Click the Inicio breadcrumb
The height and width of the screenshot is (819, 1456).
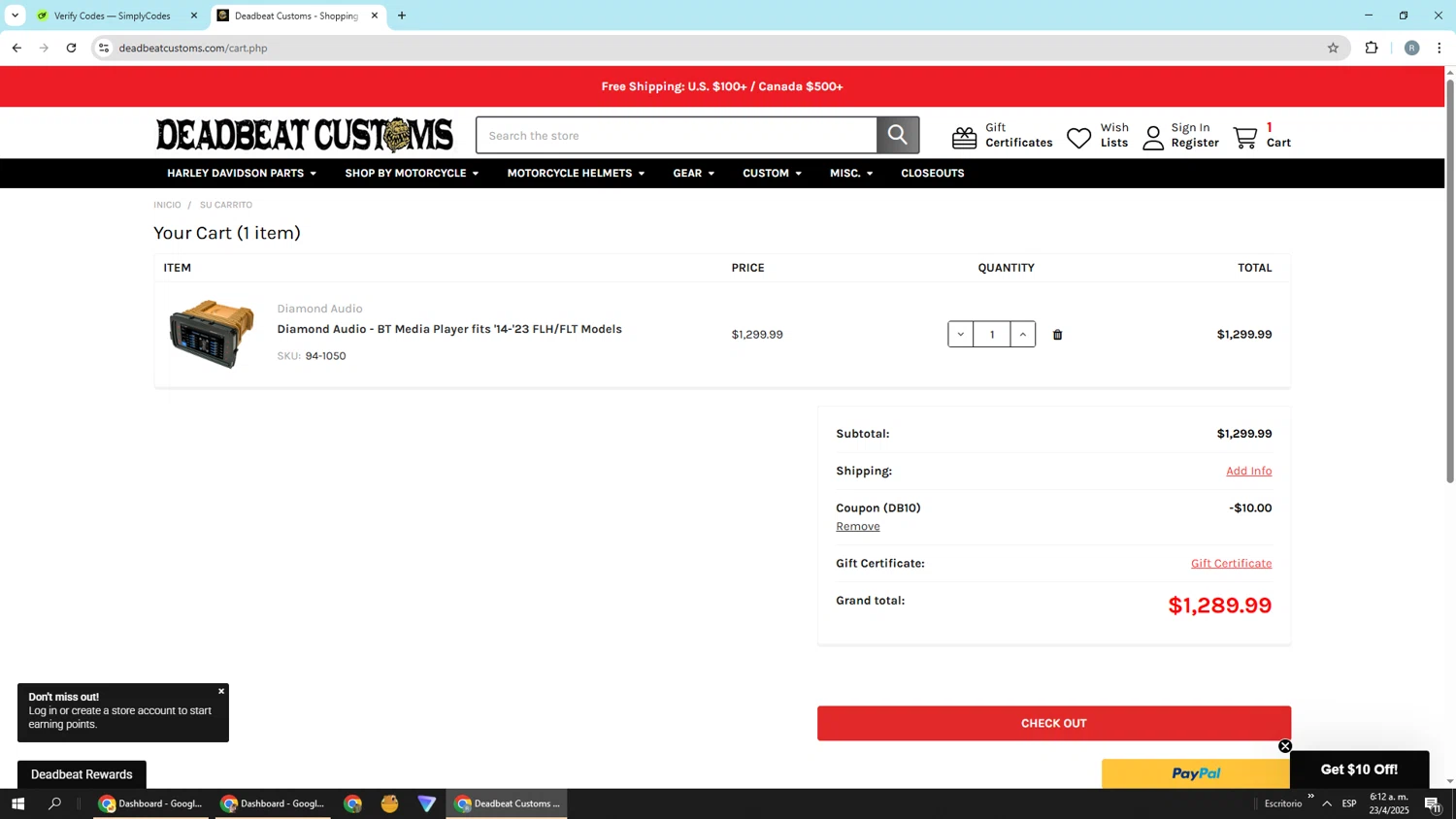167,205
